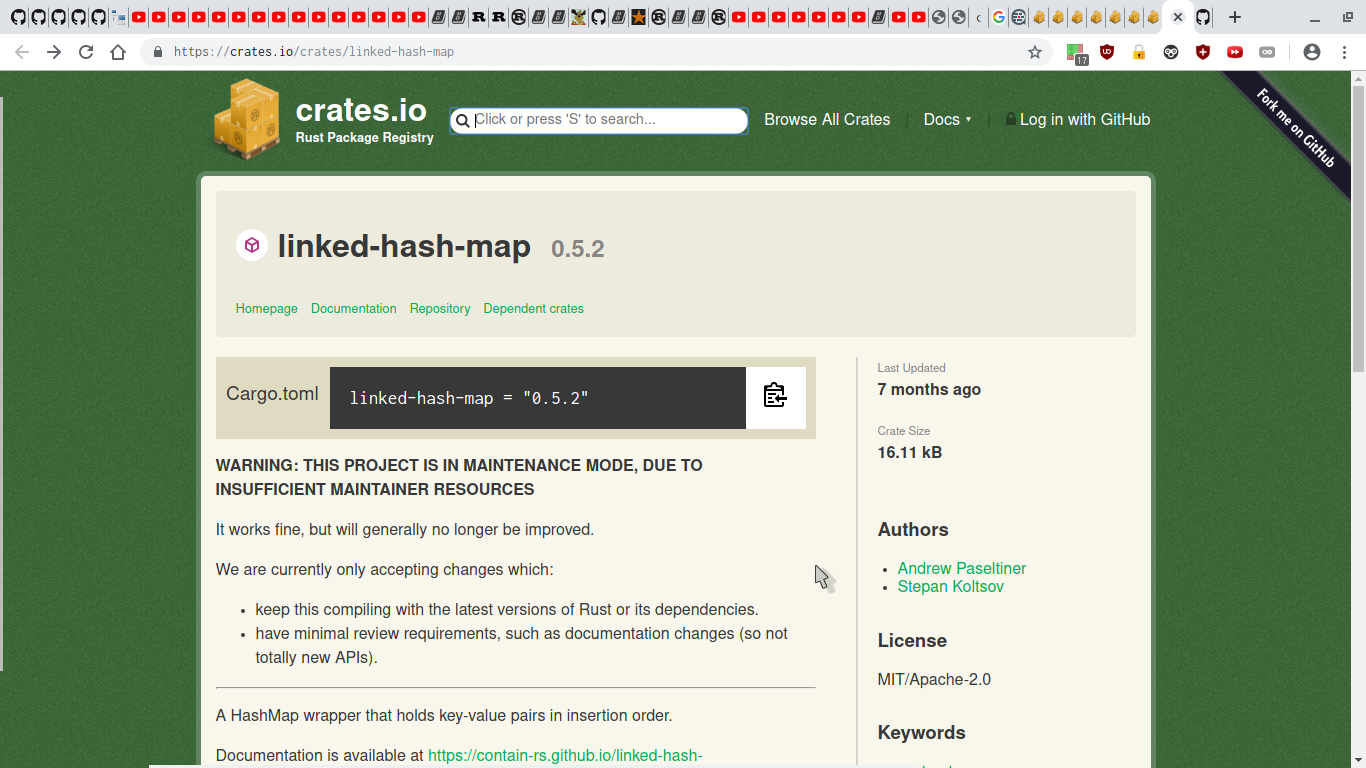
Task: Click the crates.io boxes logo
Action: click(246, 120)
